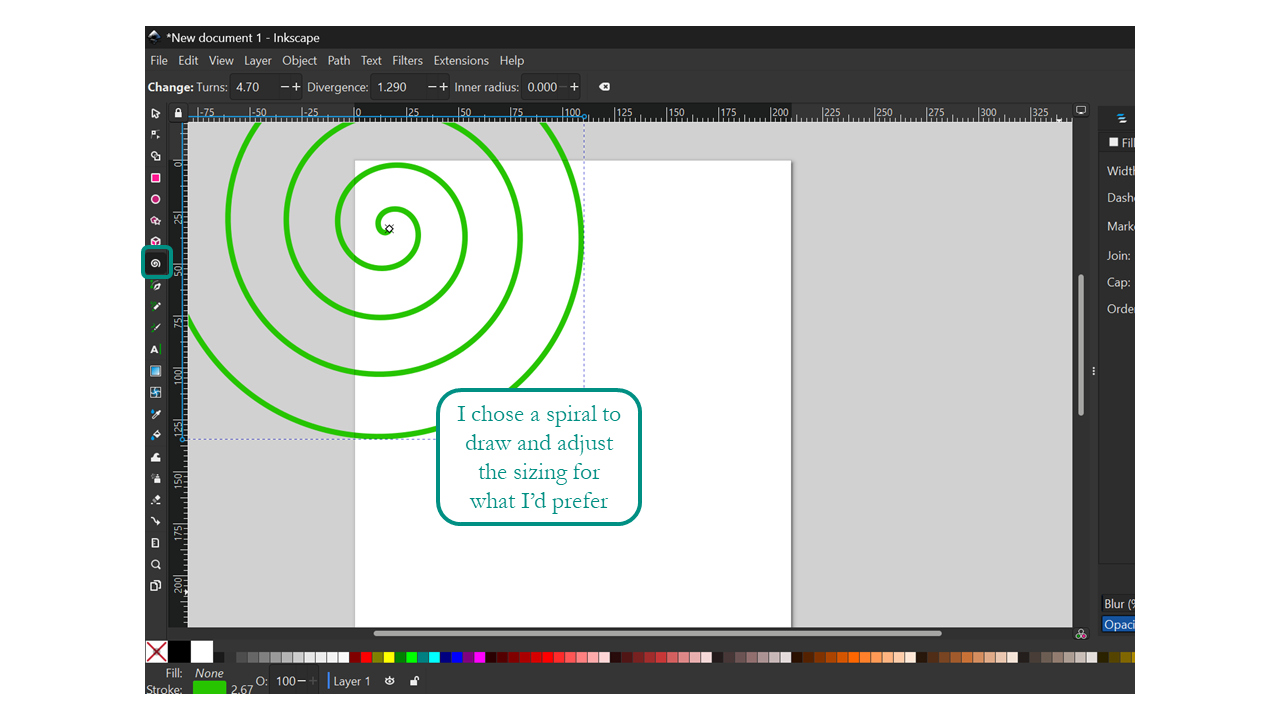Select the Connector tool

point(155,521)
